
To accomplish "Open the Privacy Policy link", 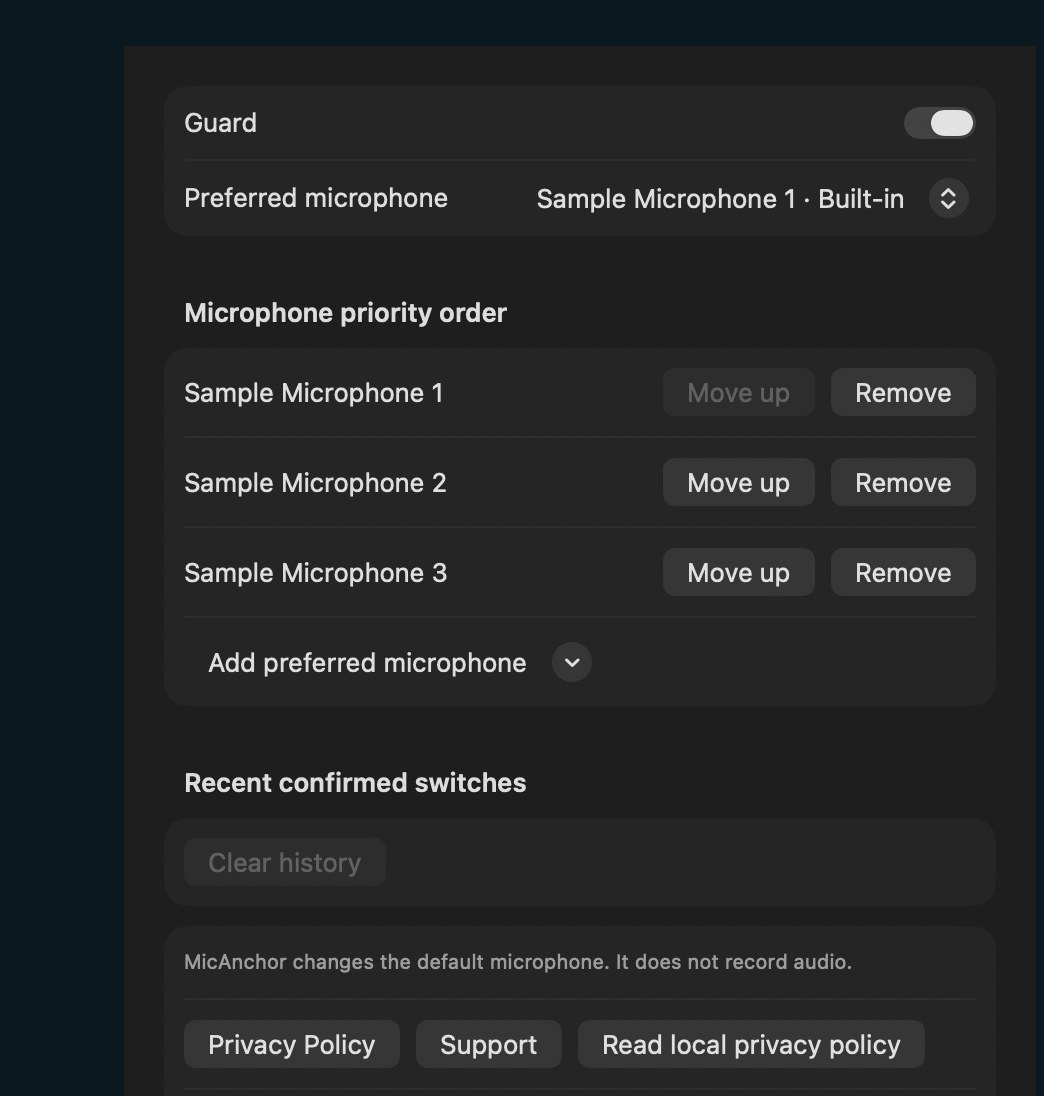I will [x=292, y=1044].
